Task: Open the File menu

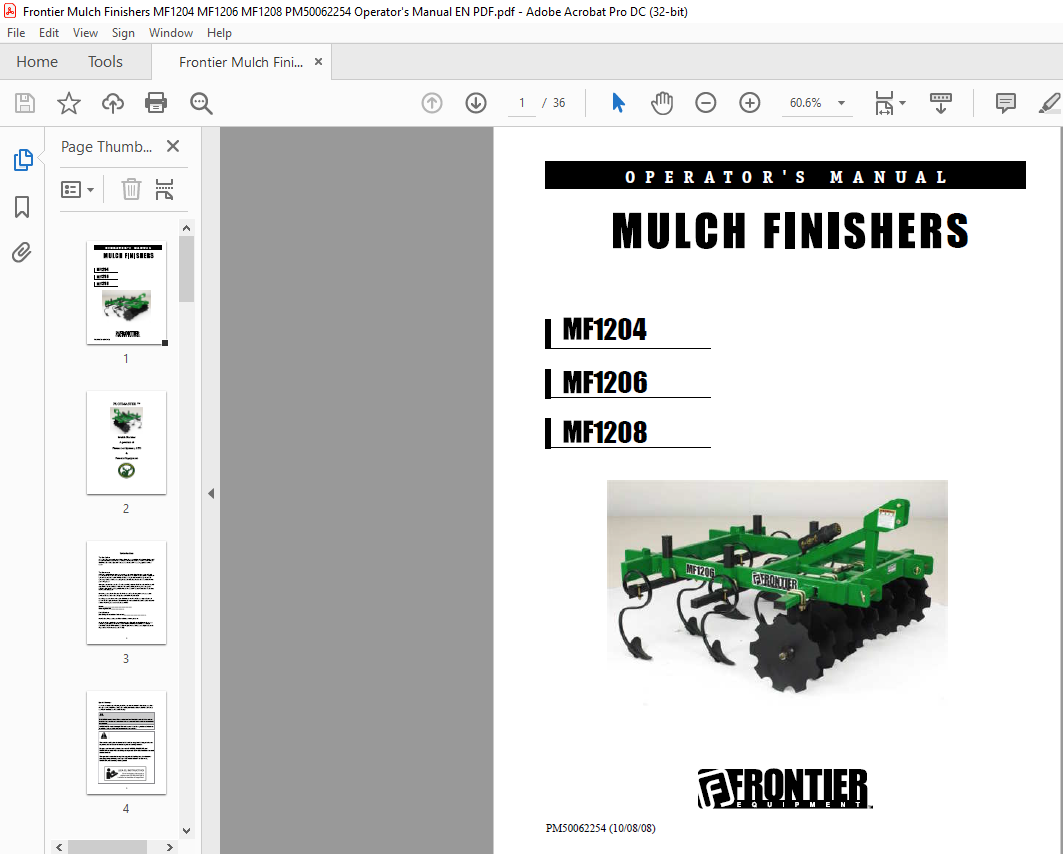Action: (x=16, y=33)
